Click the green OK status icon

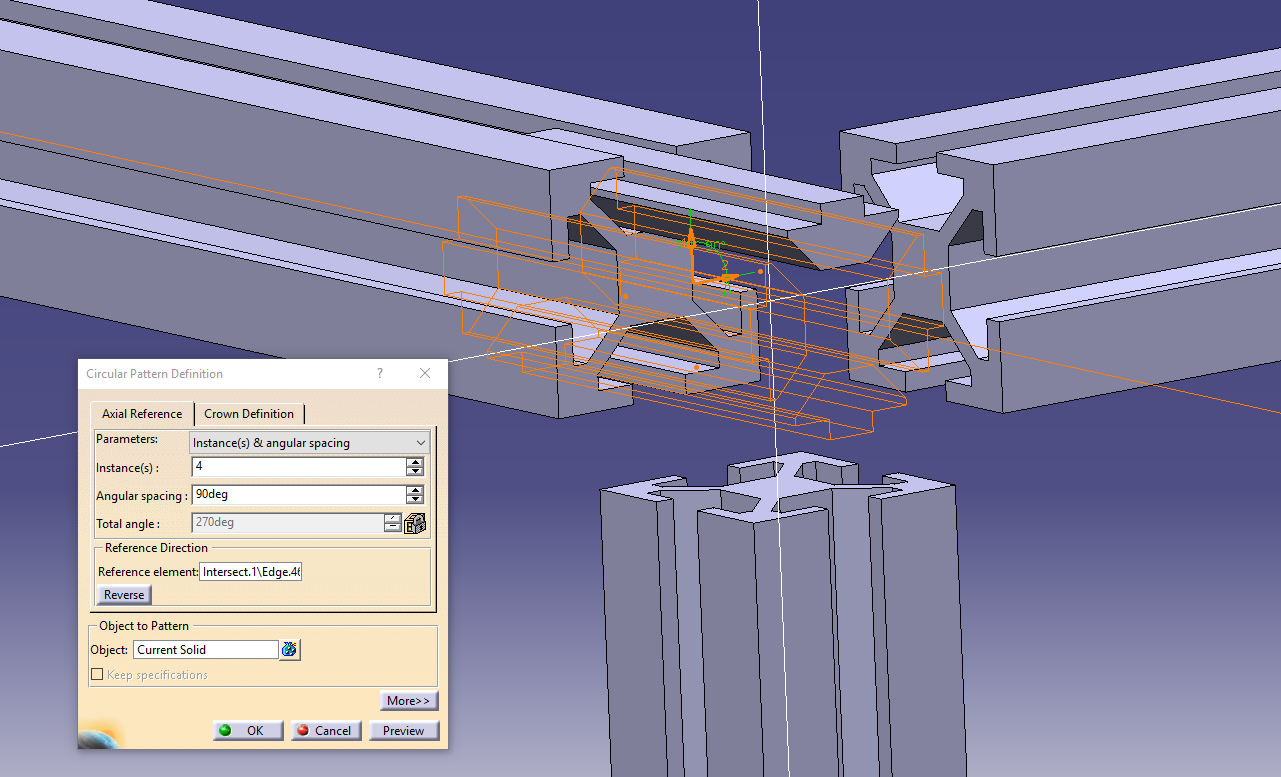(225, 730)
